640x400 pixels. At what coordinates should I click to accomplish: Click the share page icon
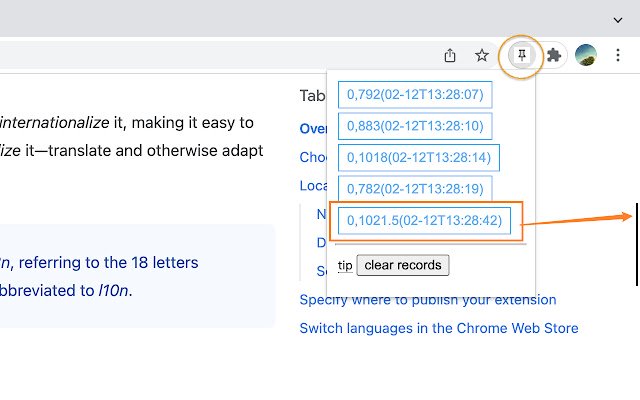[x=450, y=55]
